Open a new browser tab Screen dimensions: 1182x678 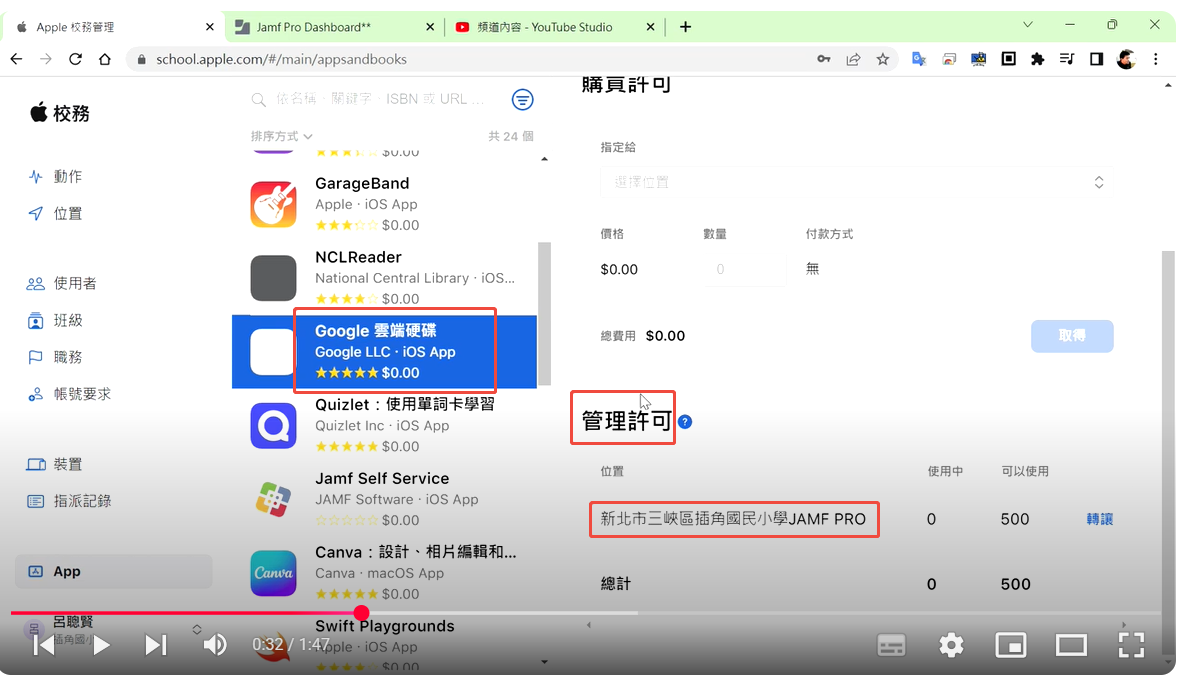[x=685, y=27]
